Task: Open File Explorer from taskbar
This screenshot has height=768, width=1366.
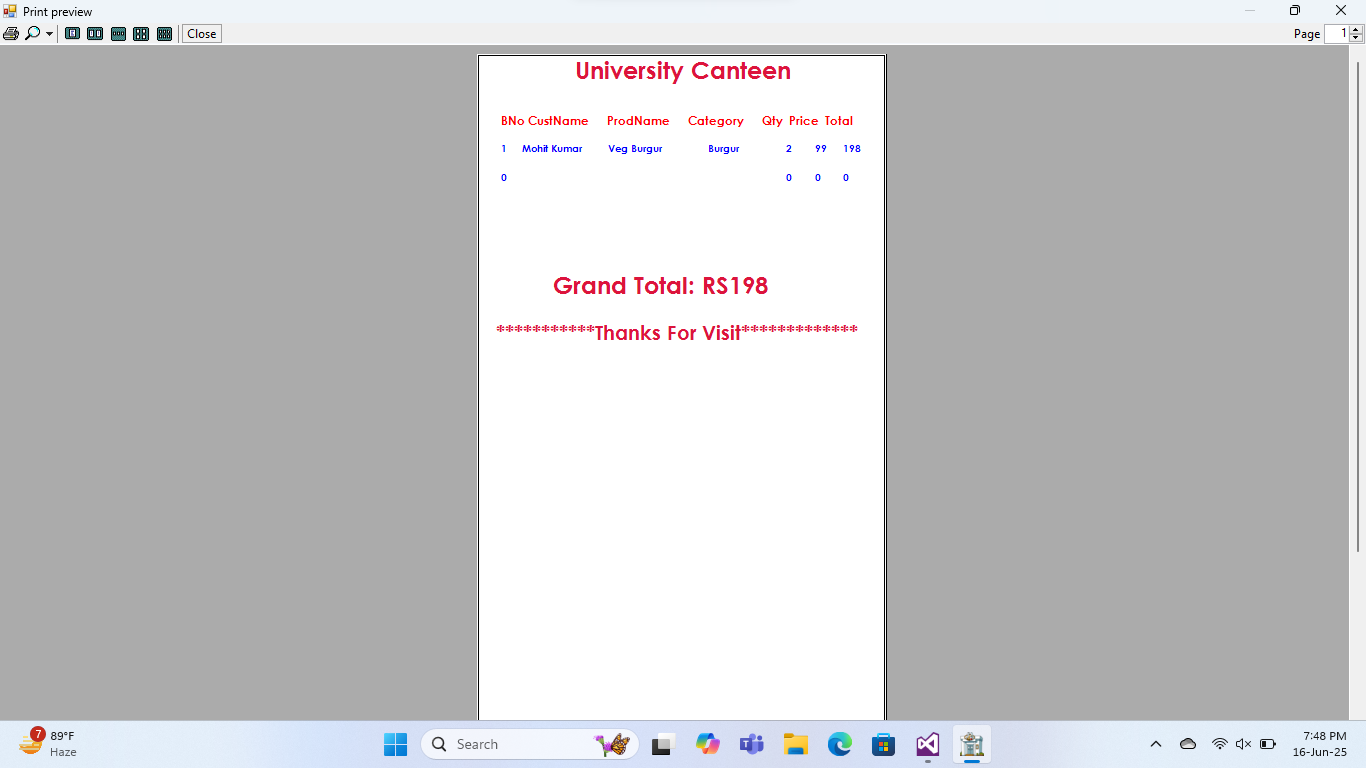Action: pyautogui.click(x=795, y=744)
